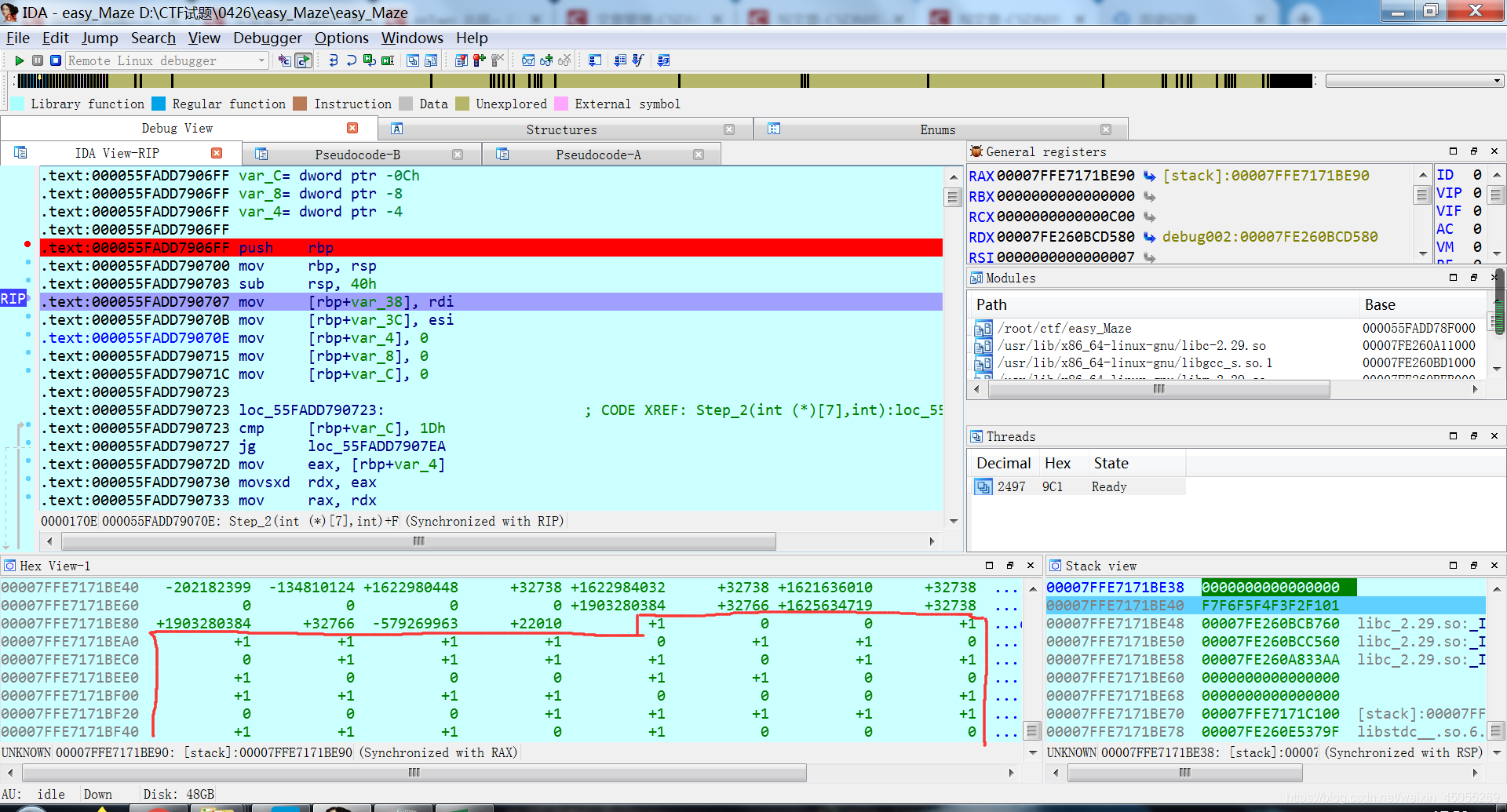1507x812 pixels.
Task: Toggle the highlighted debugger mode button beside it
Action: [x=303, y=60]
